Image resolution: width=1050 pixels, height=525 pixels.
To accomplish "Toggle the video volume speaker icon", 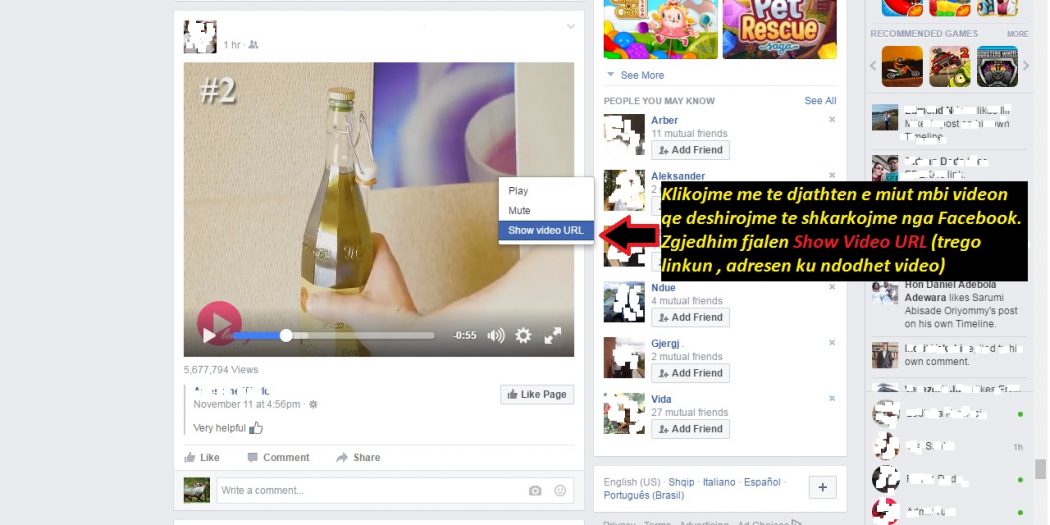I will click(x=495, y=336).
